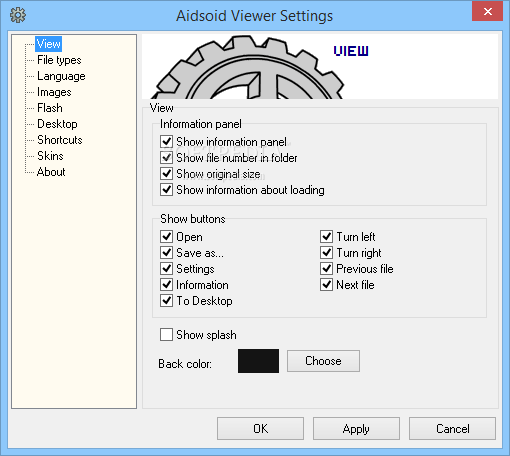Open Language settings page

tap(61, 76)
